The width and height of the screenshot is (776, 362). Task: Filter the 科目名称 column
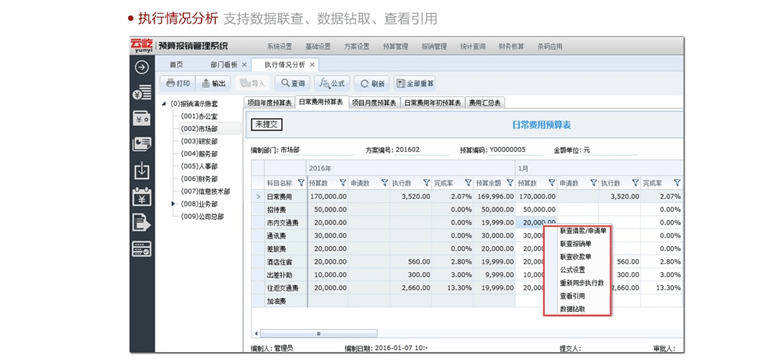click(x=300, y=183)
